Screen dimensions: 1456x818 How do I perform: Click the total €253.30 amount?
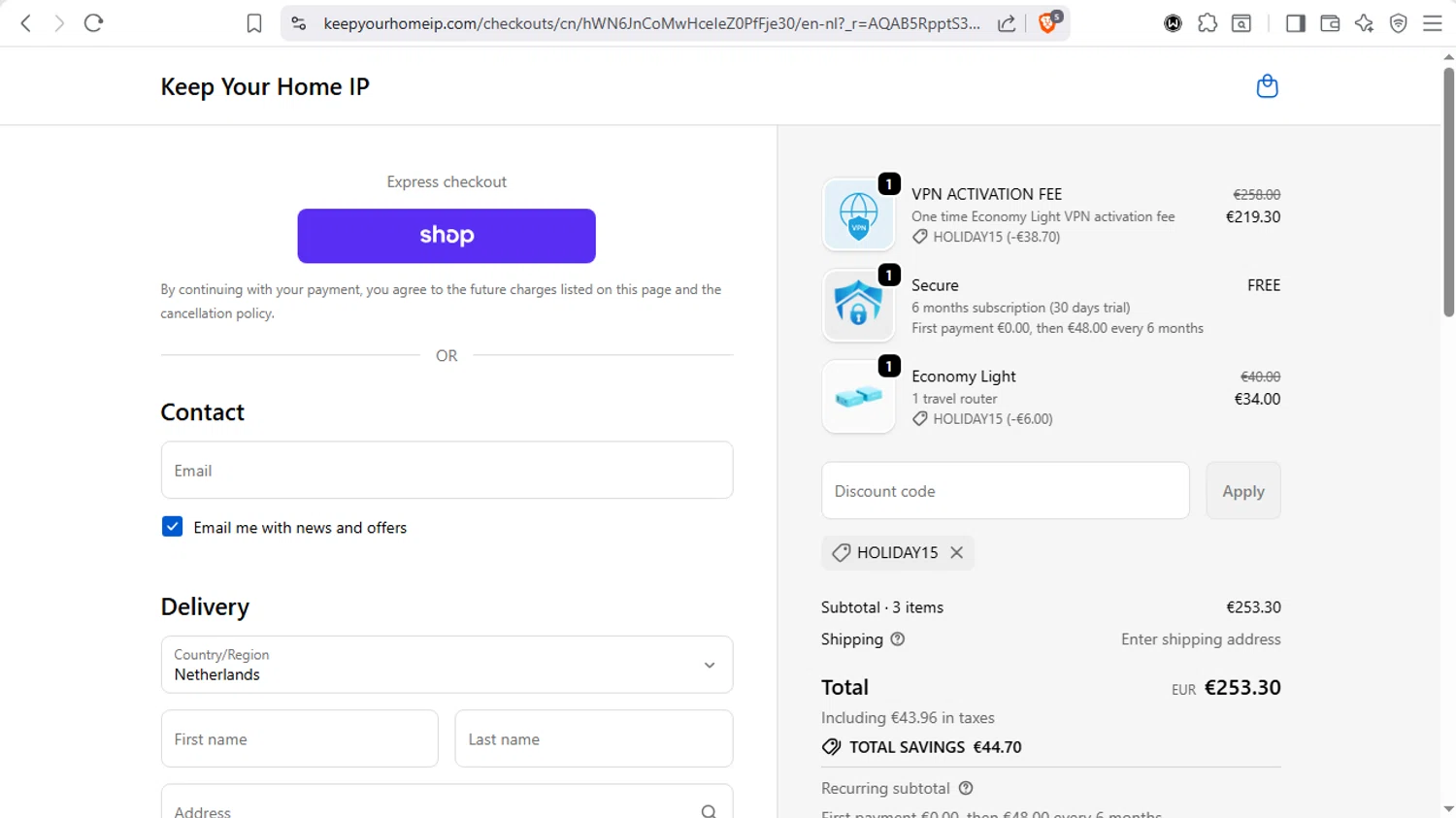pos(1242,687)
